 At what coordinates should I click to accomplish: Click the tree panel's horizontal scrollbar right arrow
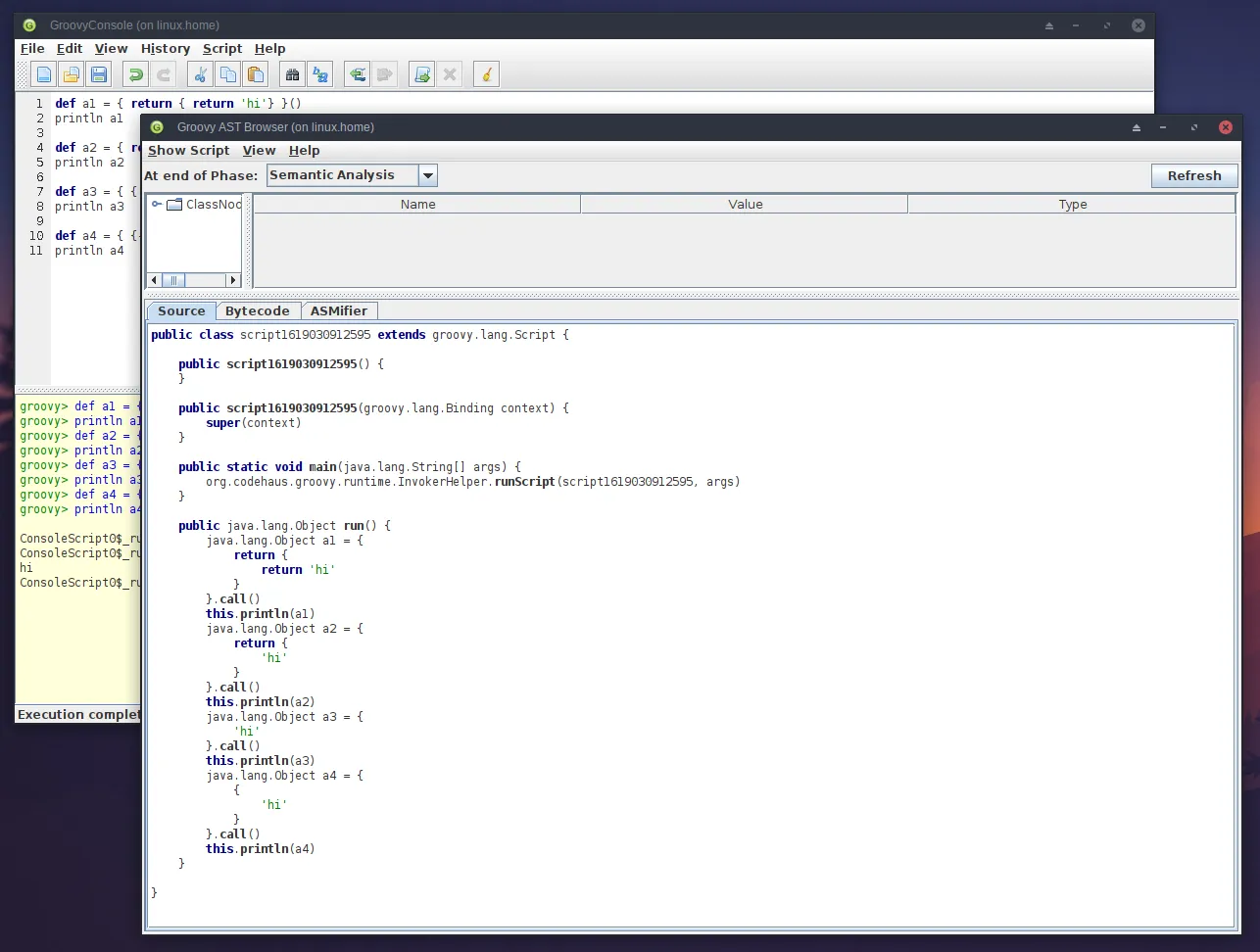233,280
